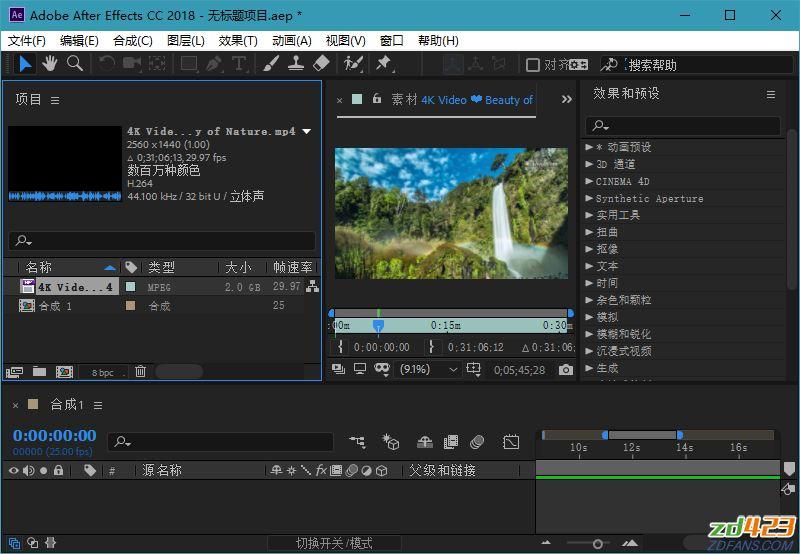Select the Brush tool
This screenshot has height=554, width=800.
point(271,64)
